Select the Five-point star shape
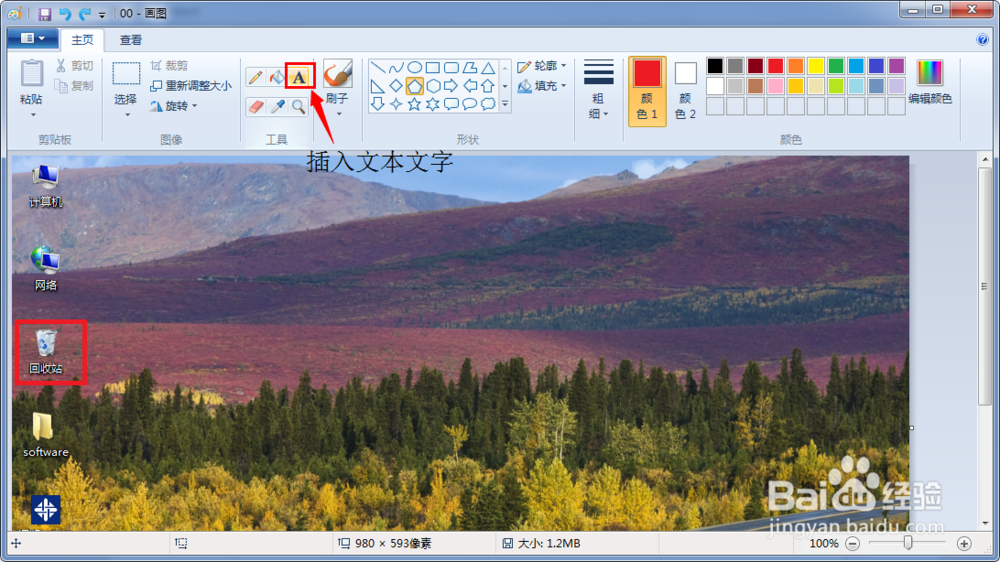This screenshot has height=562, width=1000. [x=415, y=103]
